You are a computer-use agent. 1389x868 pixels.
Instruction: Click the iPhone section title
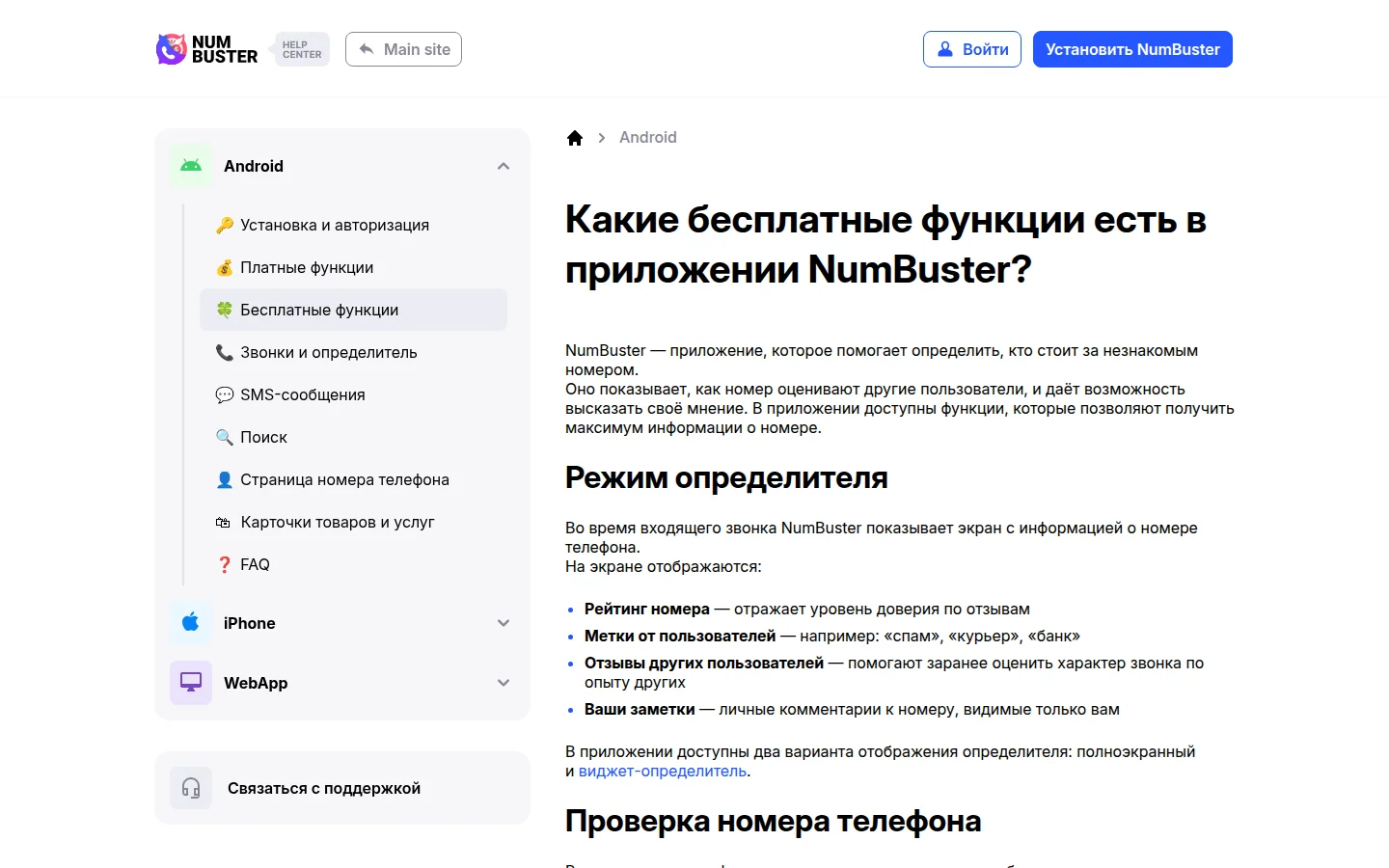coord(250,623)
